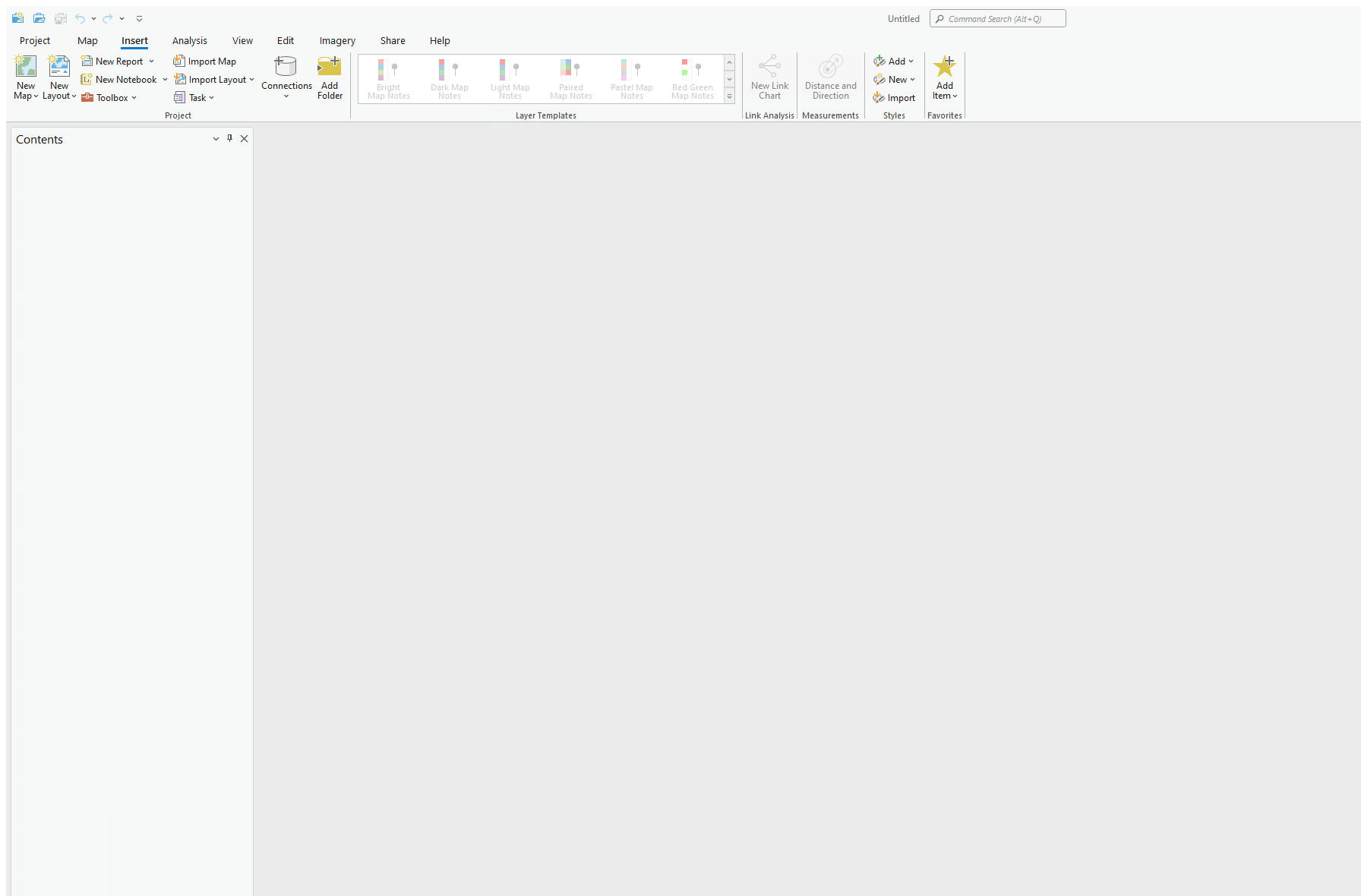Open the Imagery ribbon tab
Image resolution: width=1361 pixels, height=896 pixels.
[x=336, y=40]
